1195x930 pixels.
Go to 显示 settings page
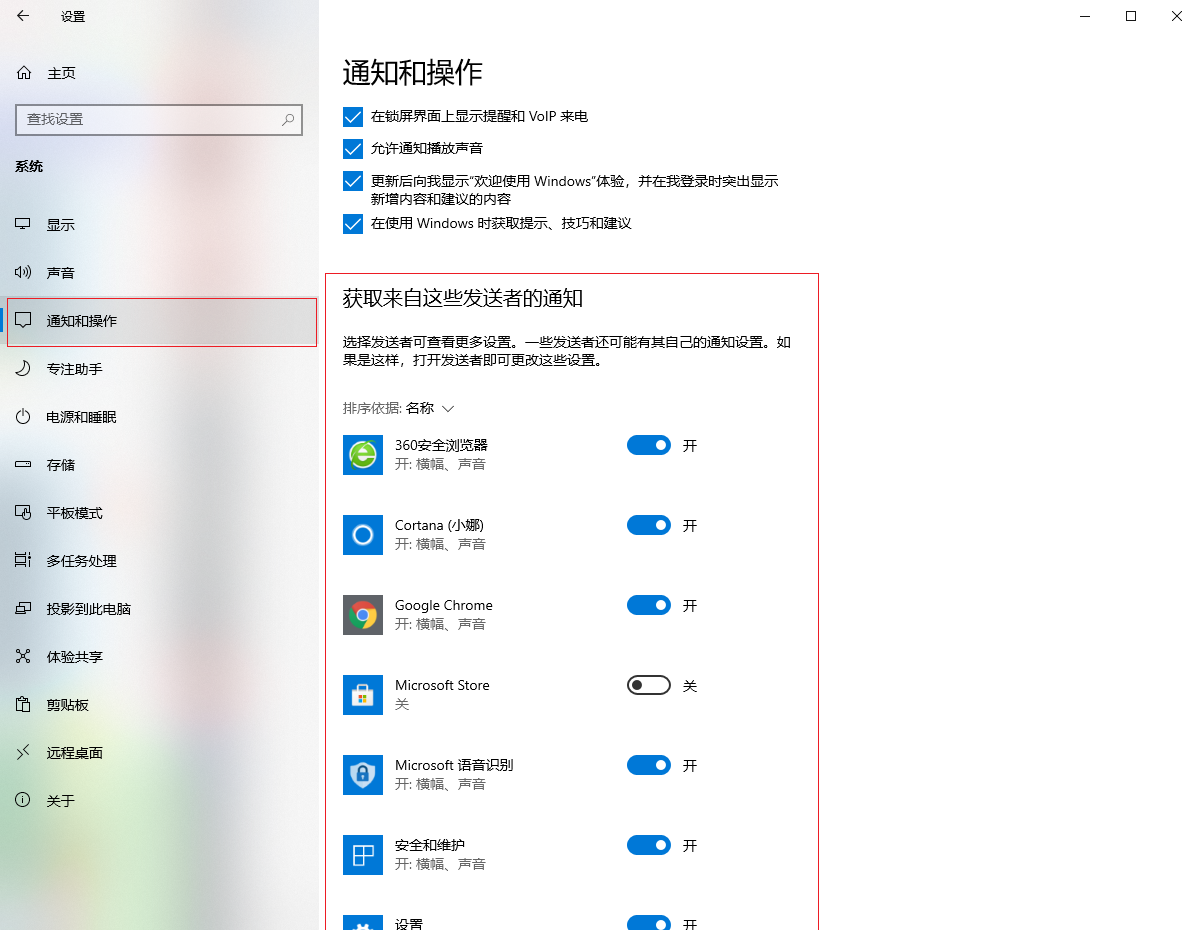(60, 225)
